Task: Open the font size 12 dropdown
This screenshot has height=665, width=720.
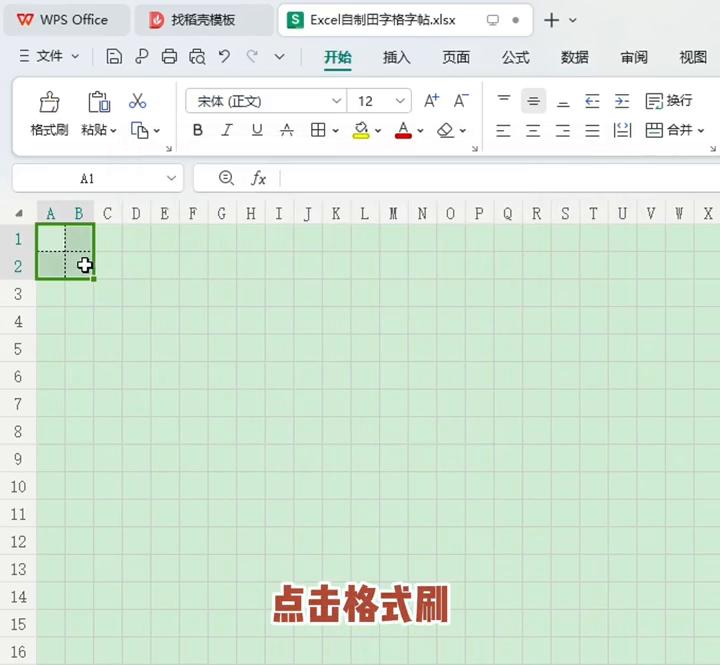Action: click(400, 101)
